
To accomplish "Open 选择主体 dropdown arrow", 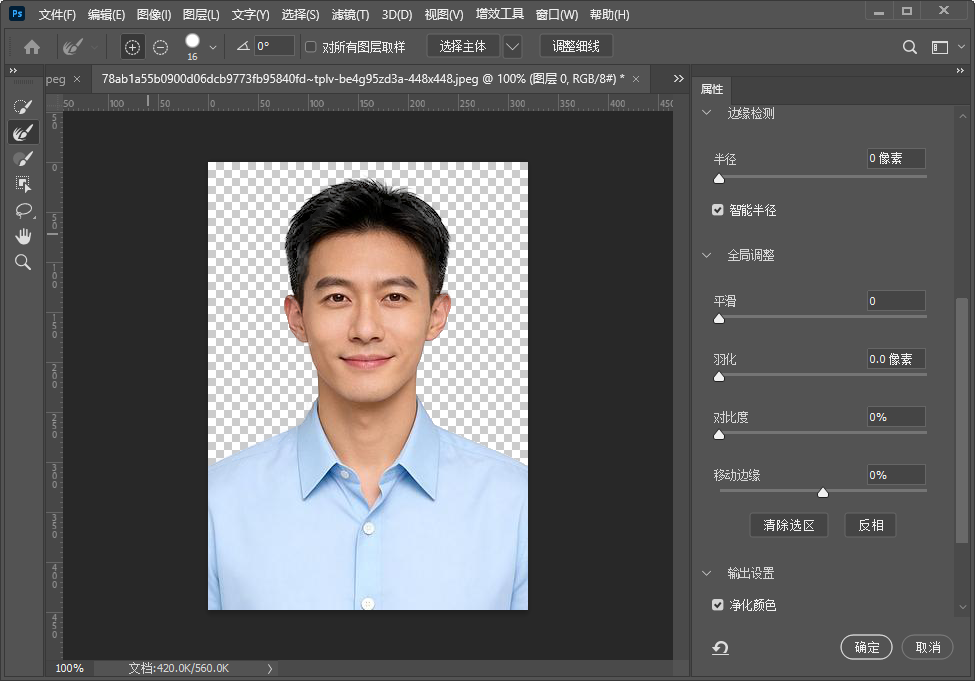I will pos(512,47).
